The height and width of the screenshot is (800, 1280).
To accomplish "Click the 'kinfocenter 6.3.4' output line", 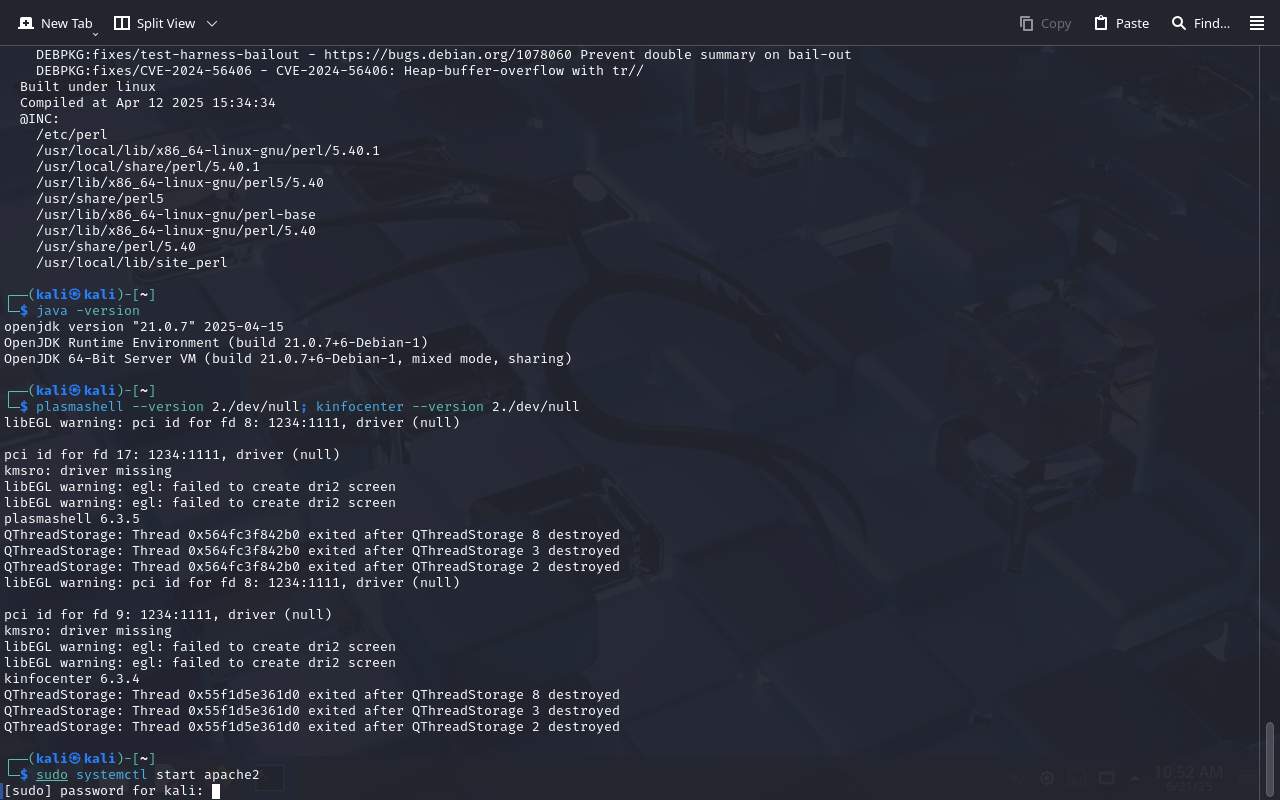I will 72,679.
